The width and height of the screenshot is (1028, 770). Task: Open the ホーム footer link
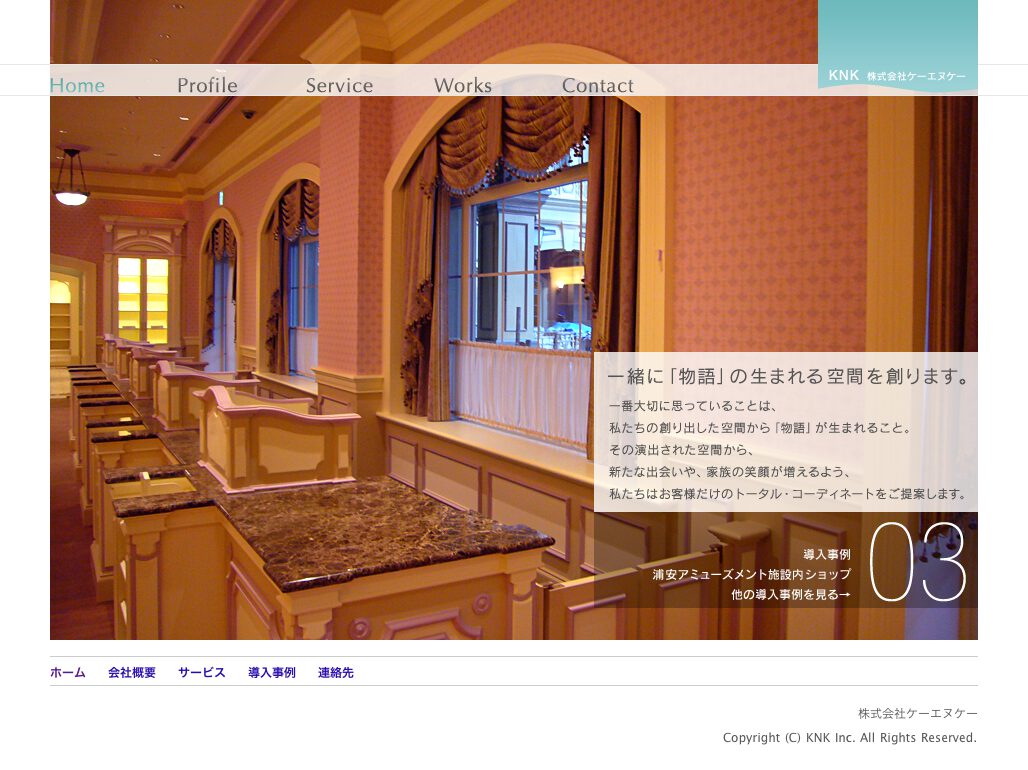[68, 673]
